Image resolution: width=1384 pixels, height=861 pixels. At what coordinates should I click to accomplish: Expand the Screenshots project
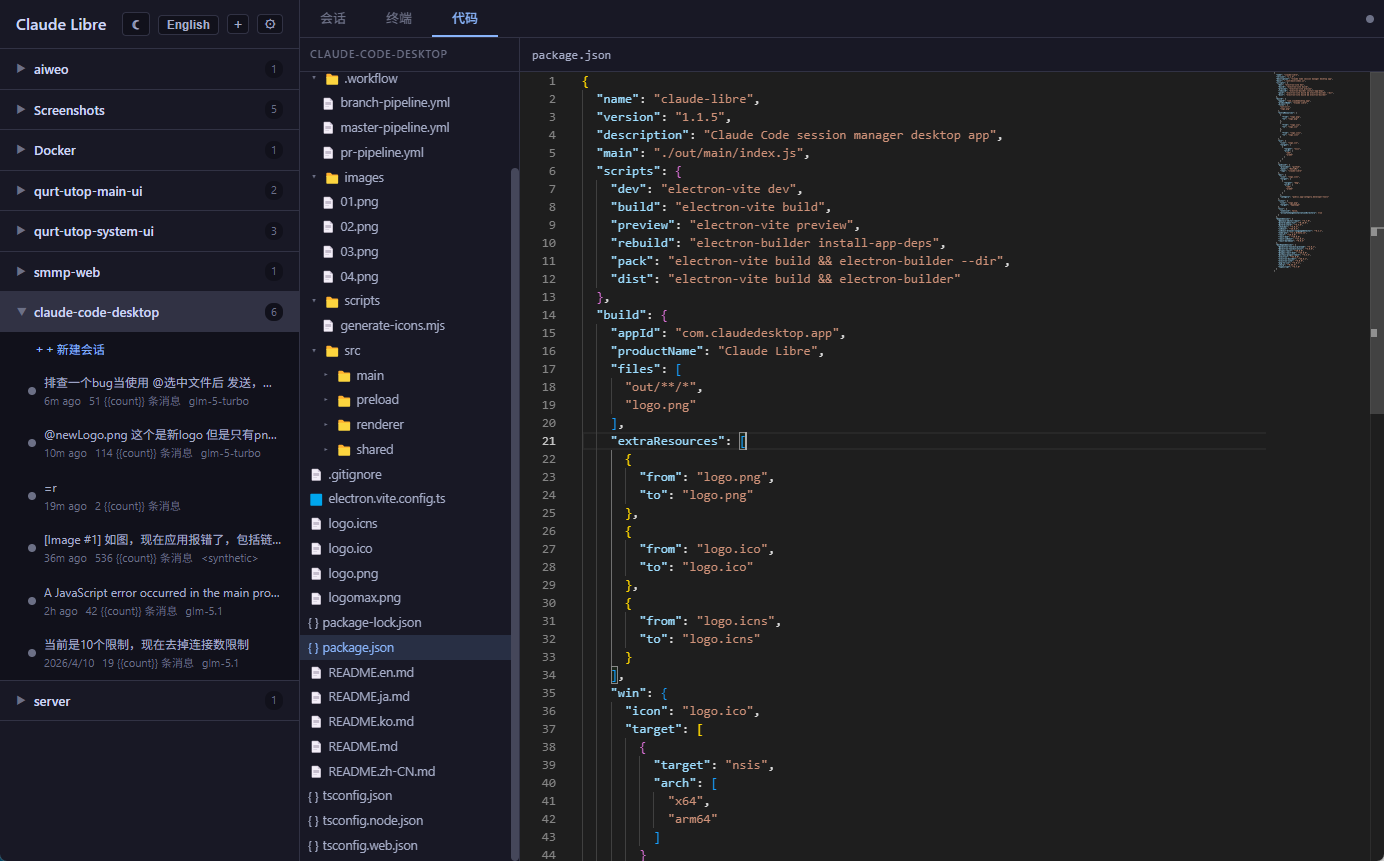point(21,110)
